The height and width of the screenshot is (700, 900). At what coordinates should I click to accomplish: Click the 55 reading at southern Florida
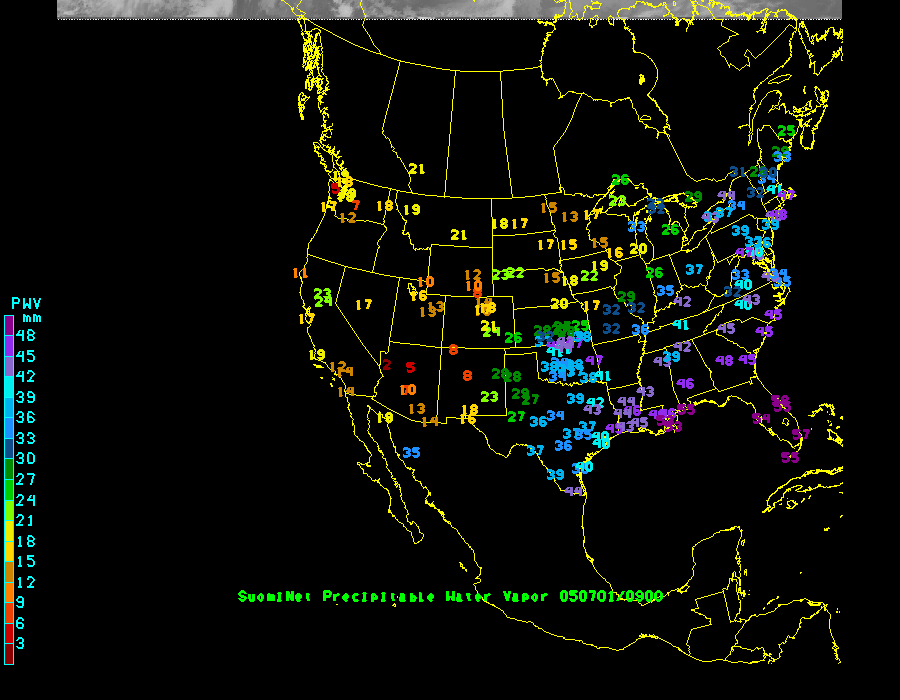(x=790, y=457)
